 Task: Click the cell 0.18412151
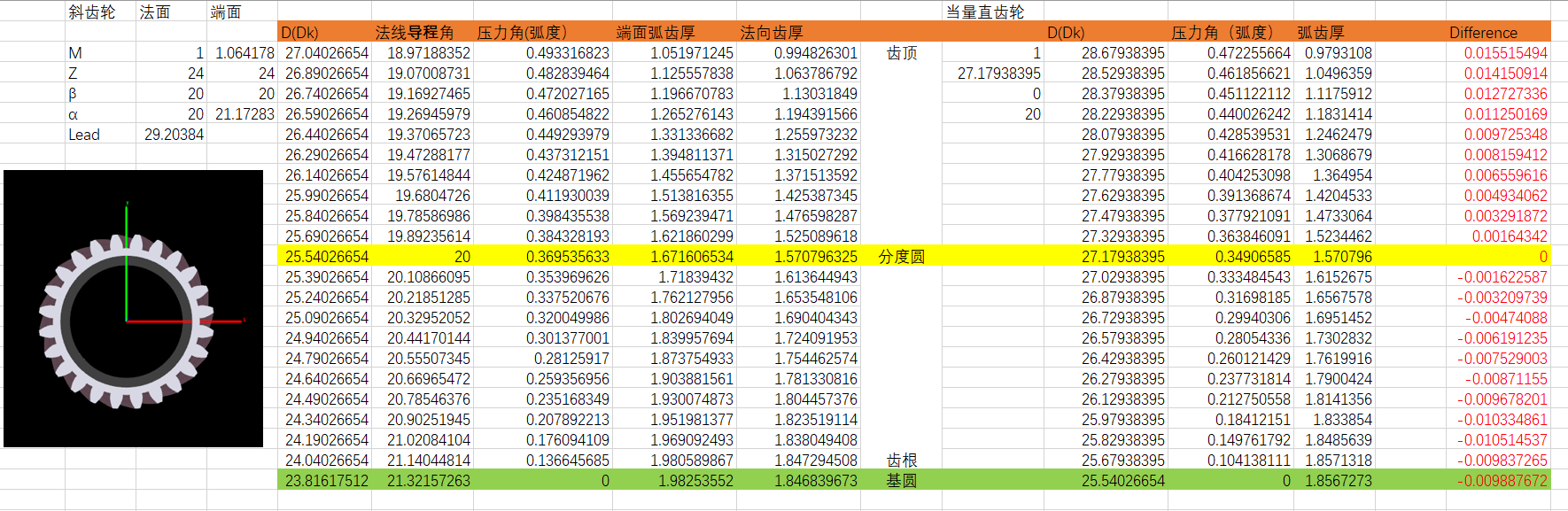point(1253,420)
